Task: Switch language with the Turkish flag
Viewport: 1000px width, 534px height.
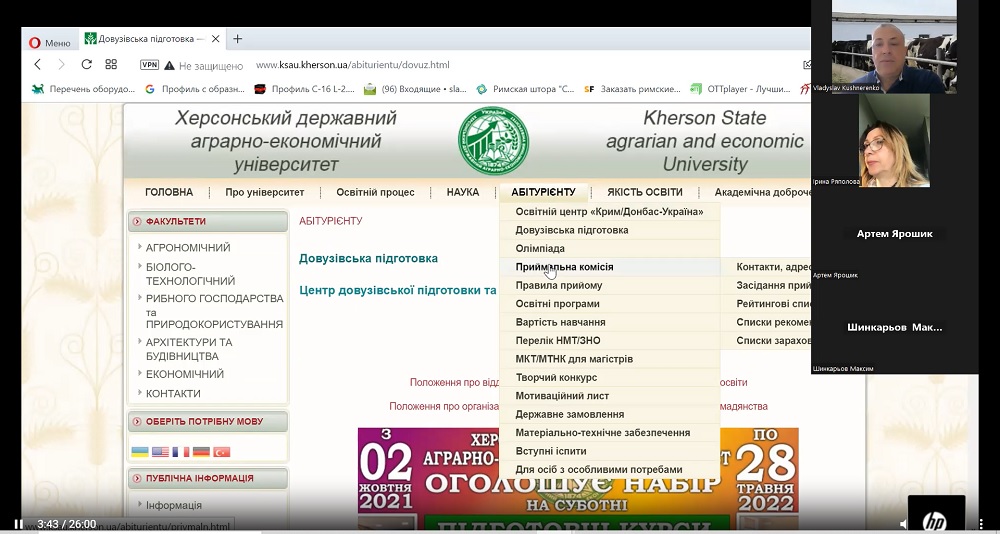Action: (x=221, y=452)
